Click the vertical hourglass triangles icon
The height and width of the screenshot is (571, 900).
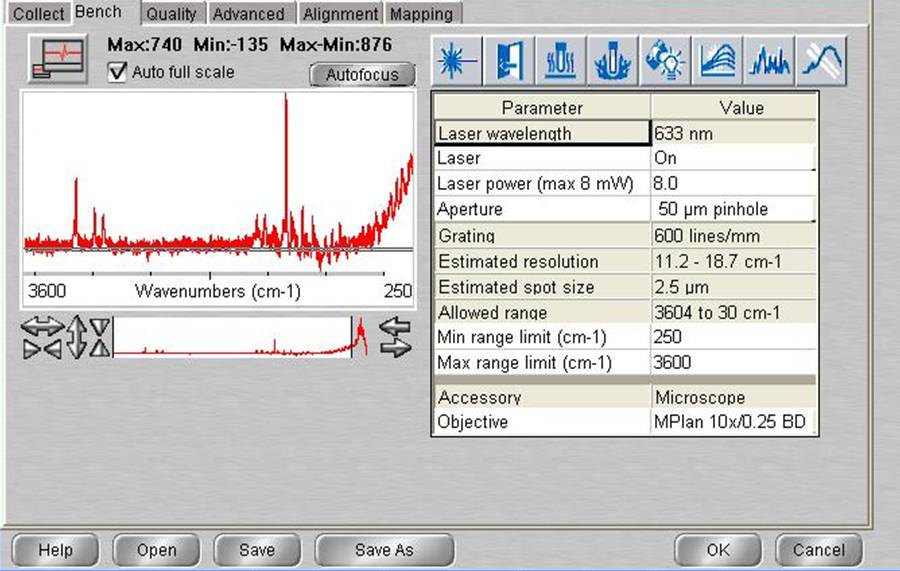pos(100,337)
